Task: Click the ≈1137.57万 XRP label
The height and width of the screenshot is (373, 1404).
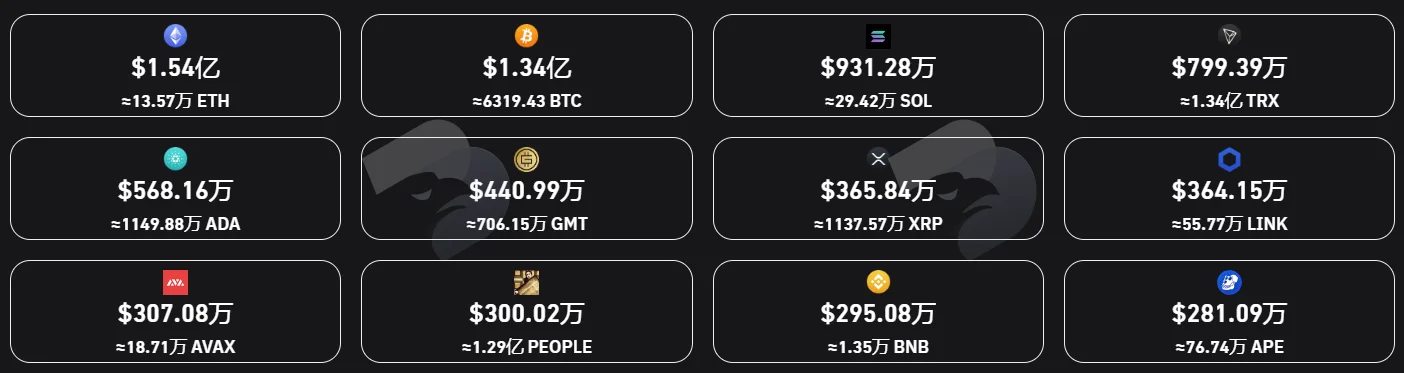Action: (x=878, y=224)
